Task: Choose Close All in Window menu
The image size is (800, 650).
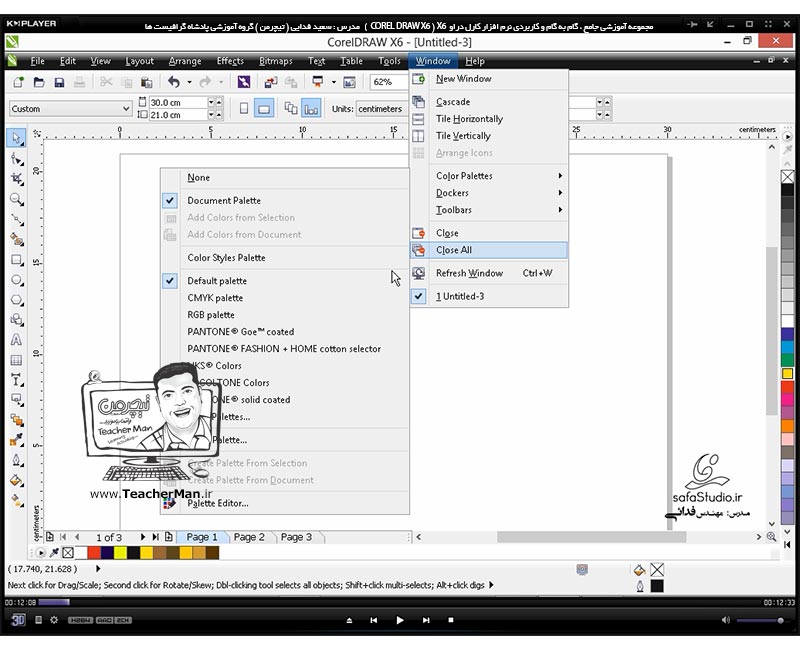Action: click(x=489, y=250)
